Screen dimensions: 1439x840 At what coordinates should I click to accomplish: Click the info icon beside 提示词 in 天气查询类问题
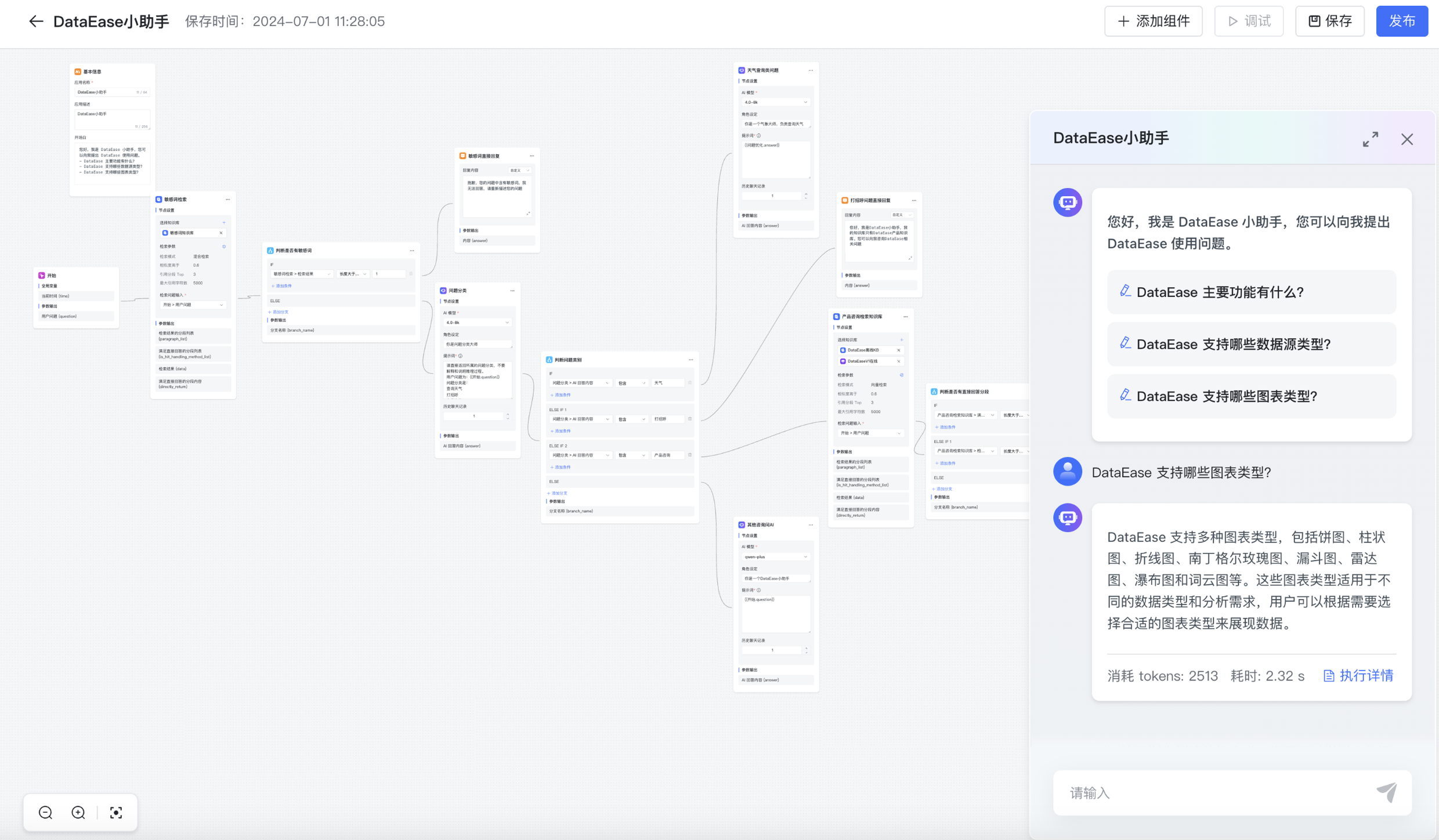[x=758, y=136]
